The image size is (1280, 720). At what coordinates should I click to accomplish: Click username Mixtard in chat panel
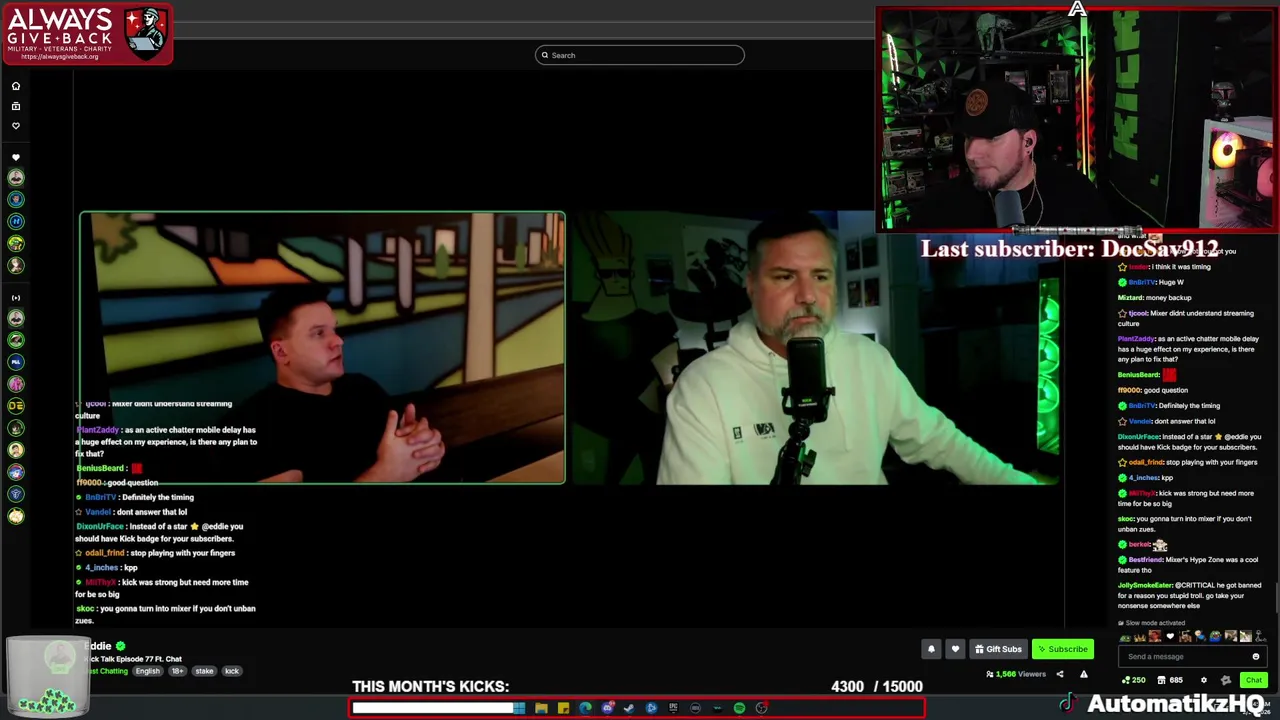click(x=1130, y=298)
